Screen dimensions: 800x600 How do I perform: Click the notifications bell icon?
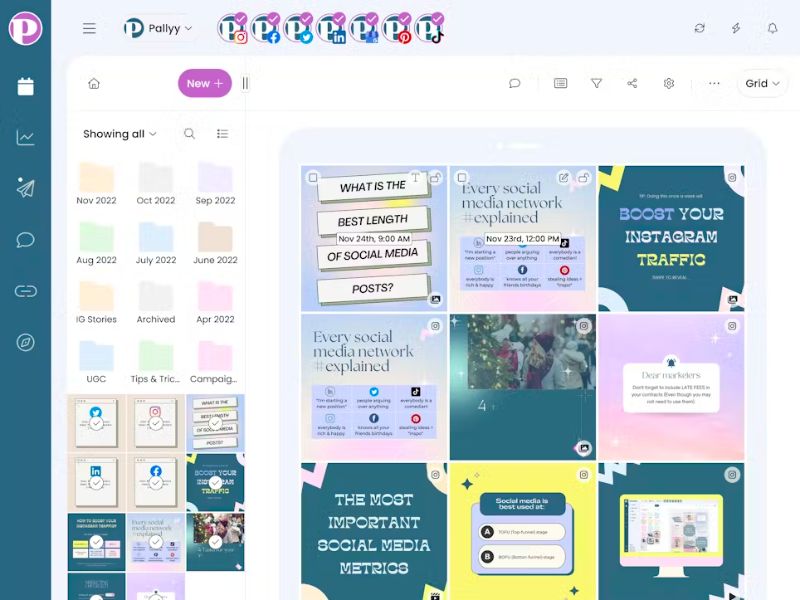tap(771, 28)
